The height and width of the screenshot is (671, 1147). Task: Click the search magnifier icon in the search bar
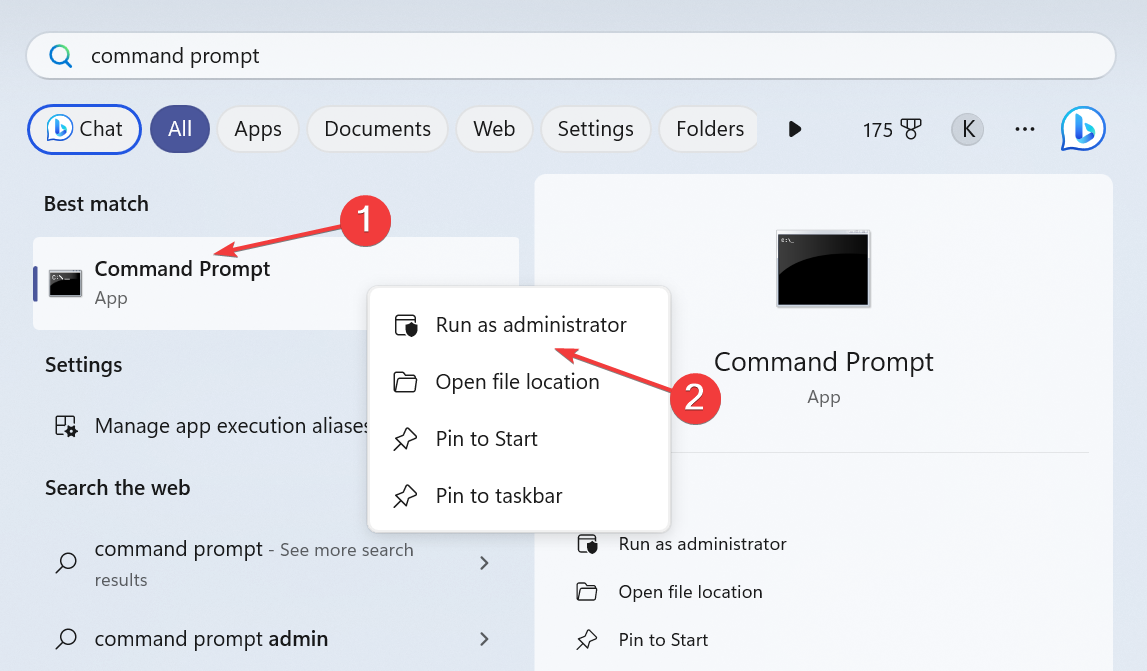[60, 55]
